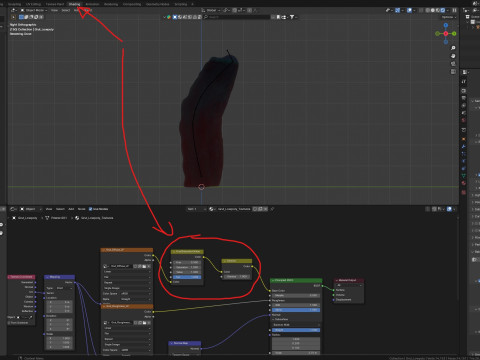Click the right green Y axis gizmo

click(454, 33)
